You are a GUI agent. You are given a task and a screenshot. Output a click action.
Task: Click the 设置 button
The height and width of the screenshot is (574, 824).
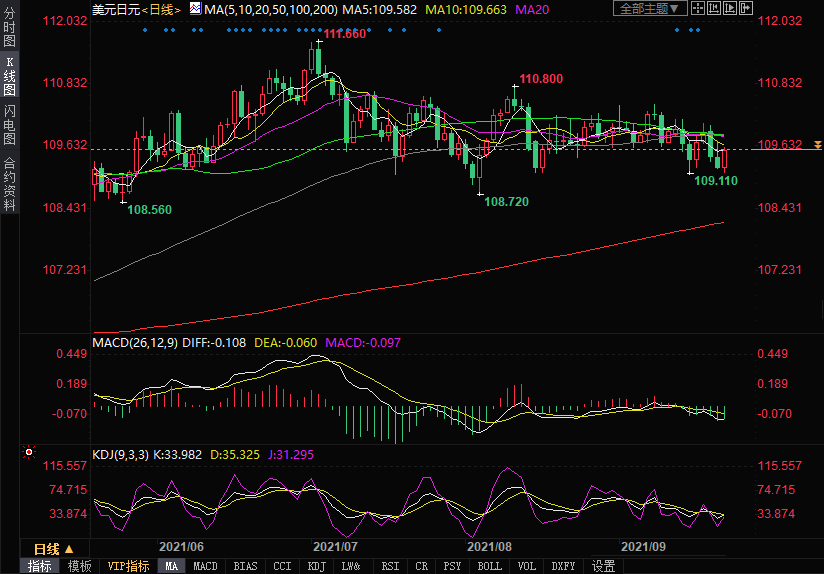[x=603, y=566]
